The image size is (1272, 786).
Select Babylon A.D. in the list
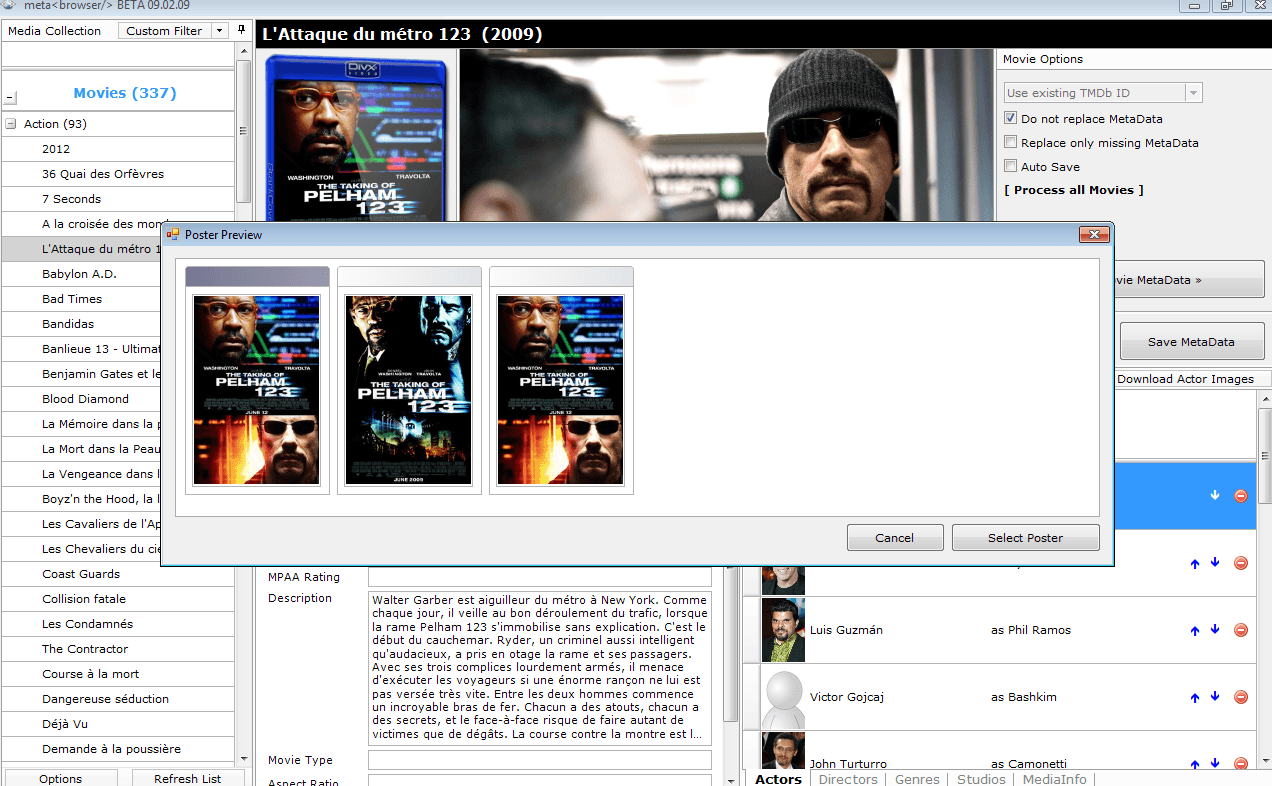(79, 274)
